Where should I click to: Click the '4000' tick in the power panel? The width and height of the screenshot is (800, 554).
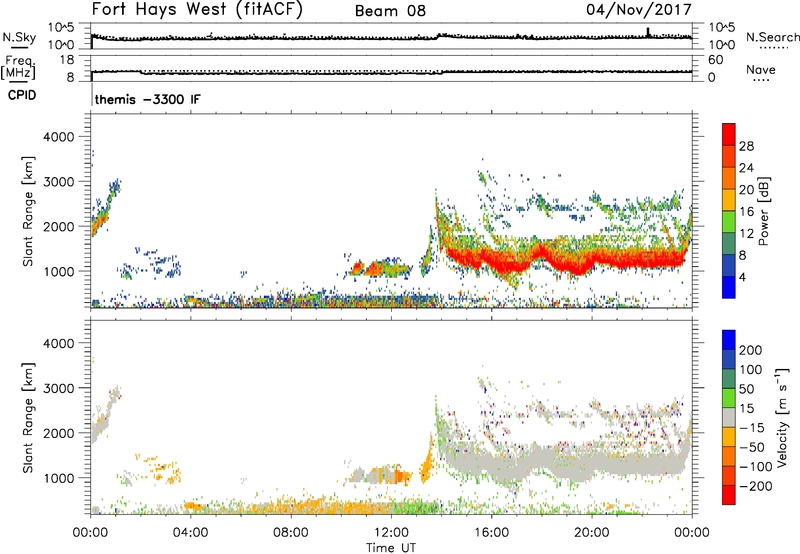(x=59, y=137)
